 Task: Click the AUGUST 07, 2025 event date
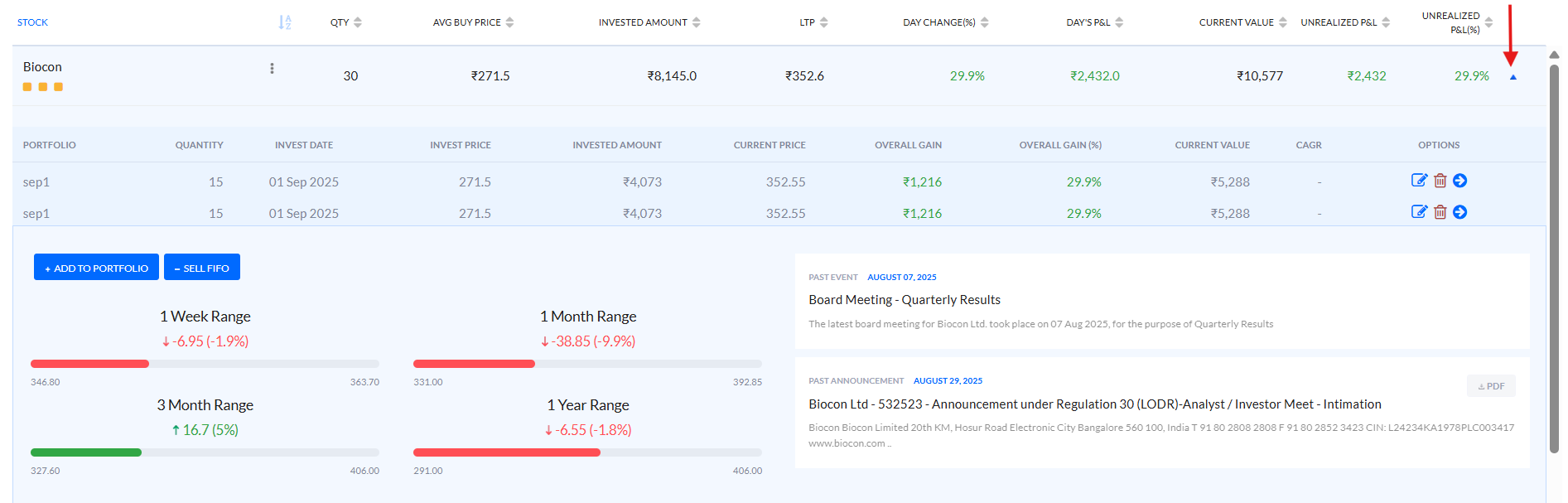[902, 278]
